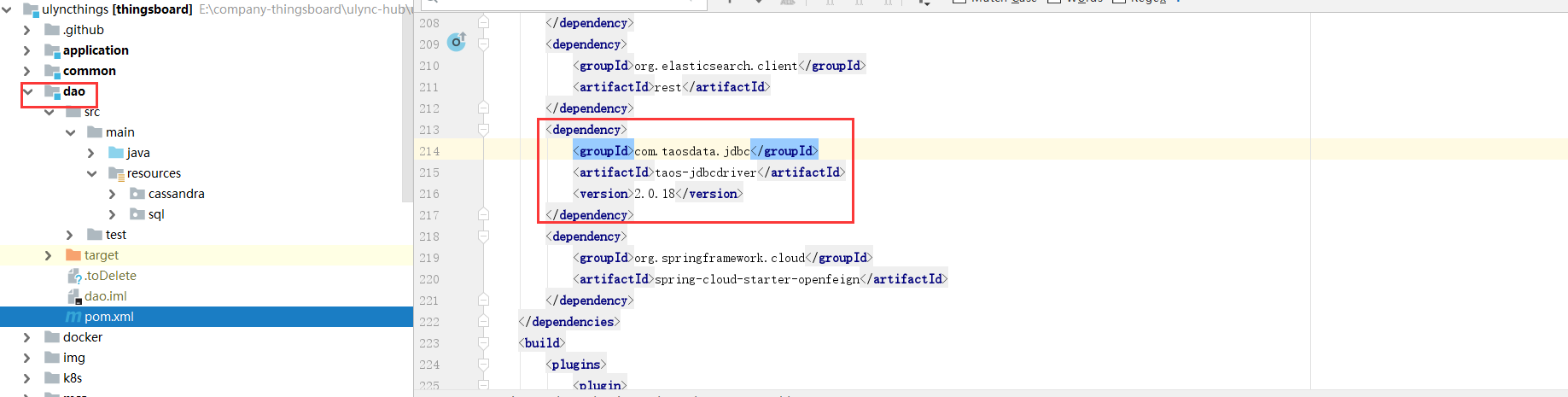
Task: Expand the application module arrow
Action: (26, 50)
